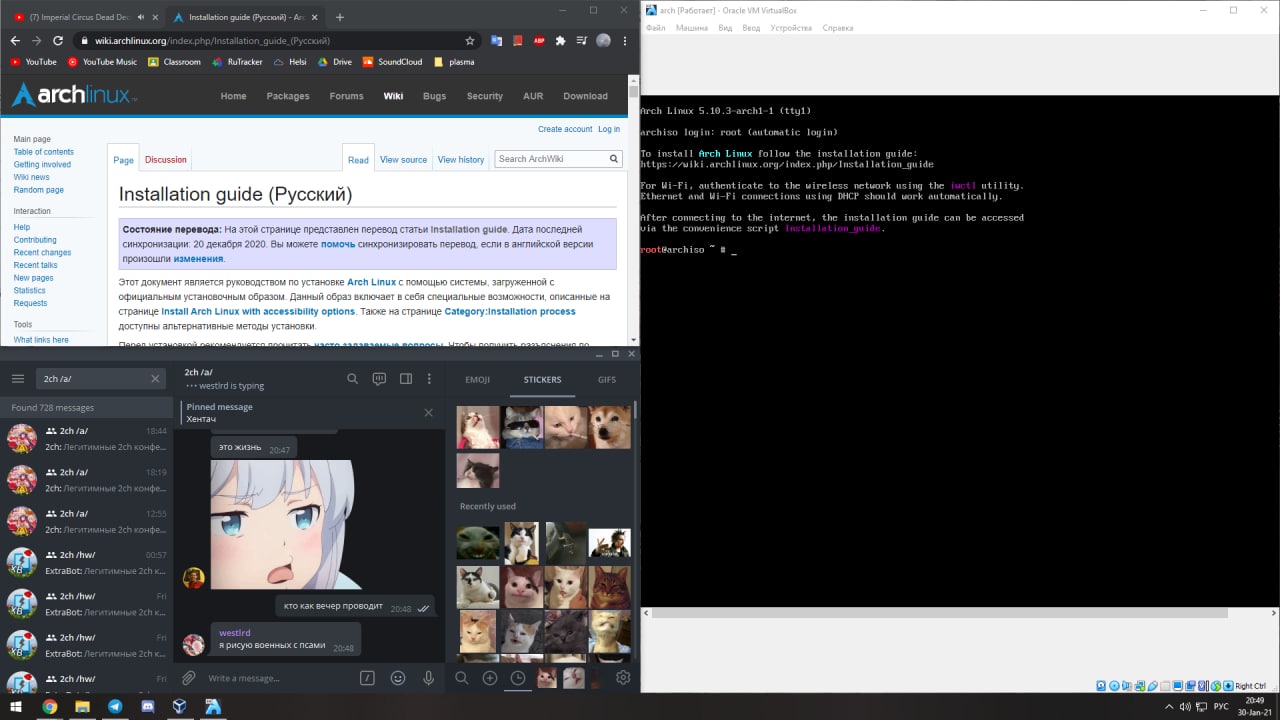Toggle Telegram's right info sidebar panel

(406, 379)
